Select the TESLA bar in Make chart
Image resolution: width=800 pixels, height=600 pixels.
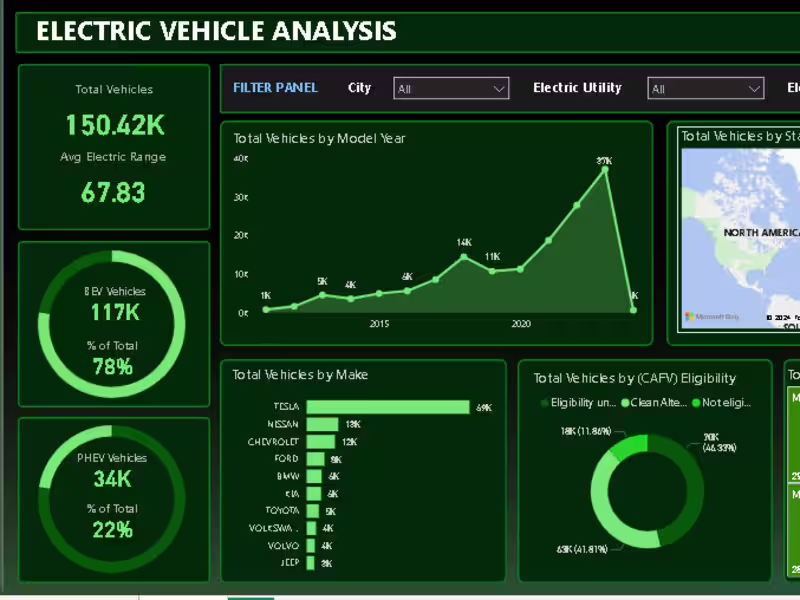point(388,407)
